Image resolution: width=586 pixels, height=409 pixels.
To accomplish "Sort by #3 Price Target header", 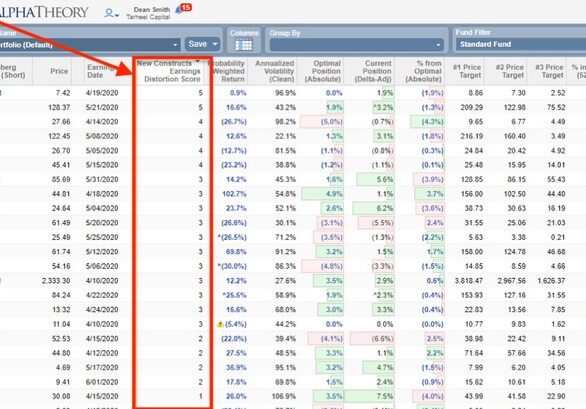I will pyautogui.click(x=549, y=71).
